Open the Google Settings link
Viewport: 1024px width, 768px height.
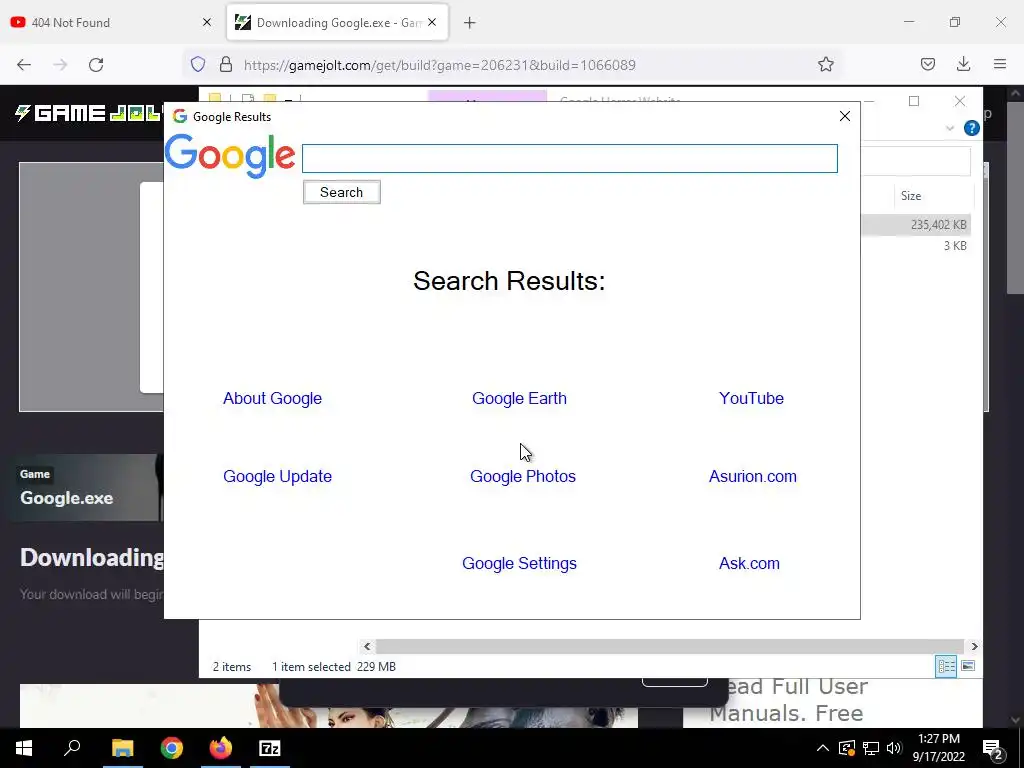click(x=519, y=564)
